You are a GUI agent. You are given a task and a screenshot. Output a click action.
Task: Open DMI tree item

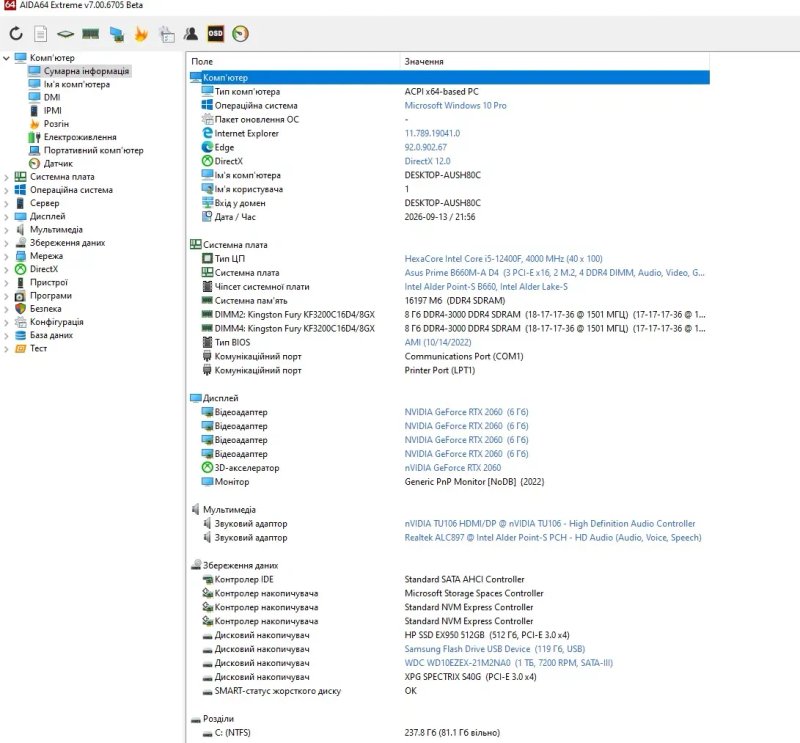[x=52, y=97]
